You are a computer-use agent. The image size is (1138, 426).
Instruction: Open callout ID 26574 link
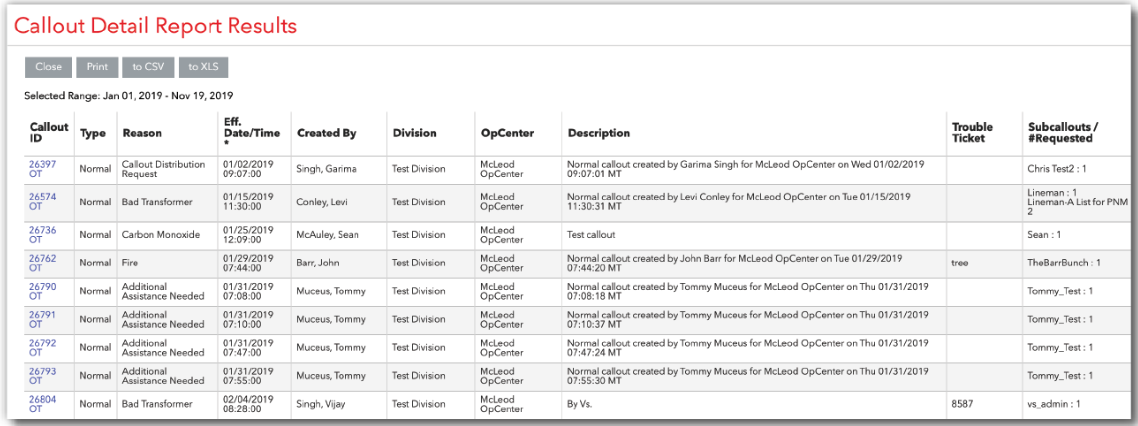pyautogui.click(x=41, y=197)
